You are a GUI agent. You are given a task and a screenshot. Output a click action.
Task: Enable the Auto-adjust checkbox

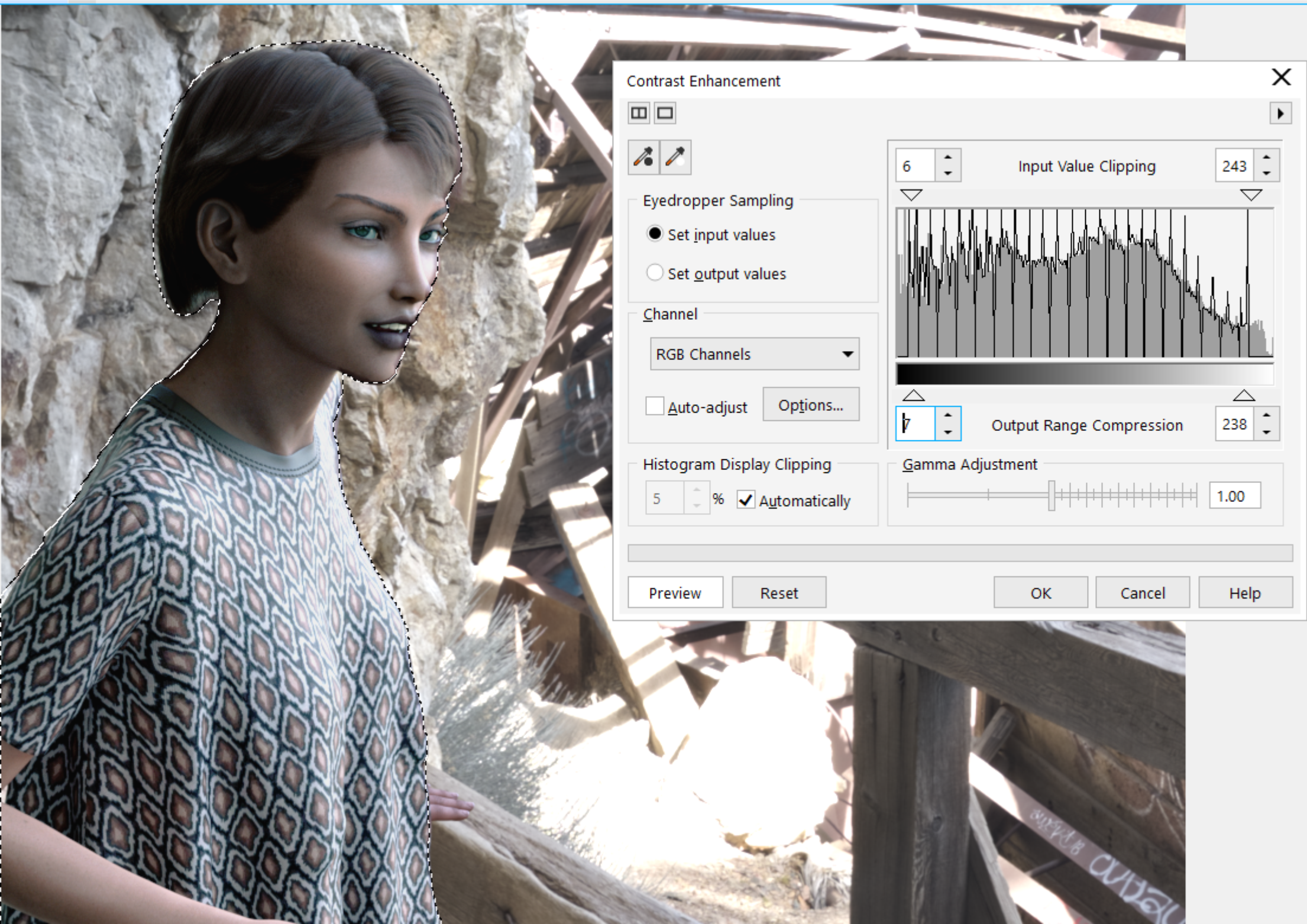click(x=655, y=406)
